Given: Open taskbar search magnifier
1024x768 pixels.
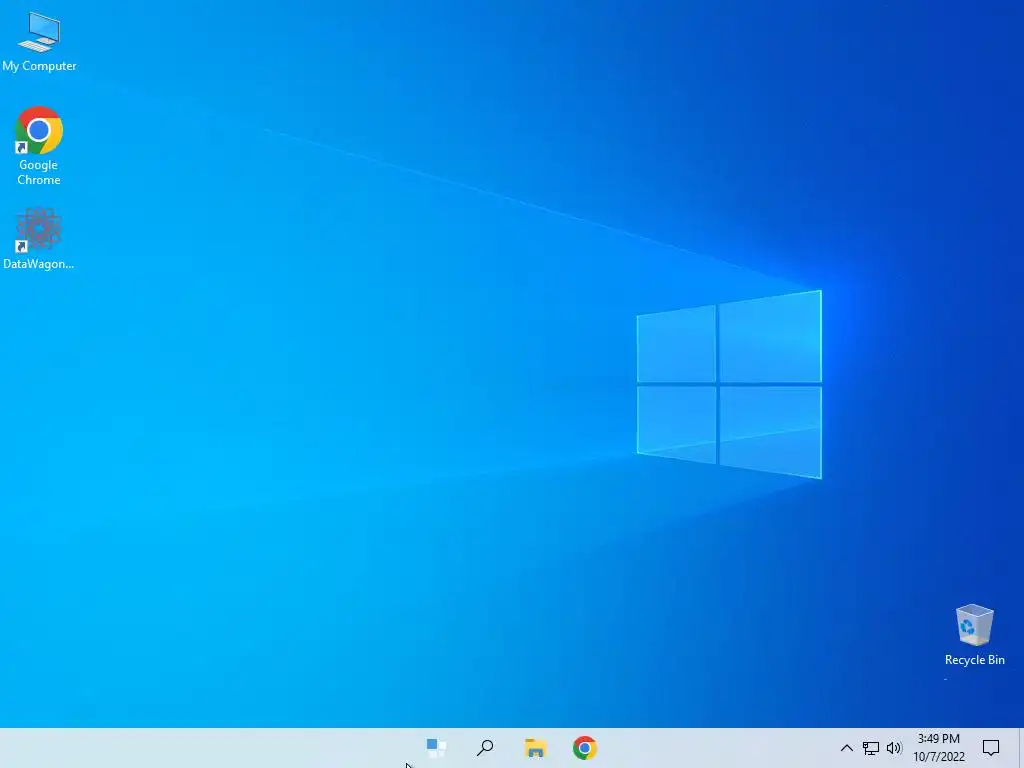Looking at the screenshot, I should (x=485, y=748).
